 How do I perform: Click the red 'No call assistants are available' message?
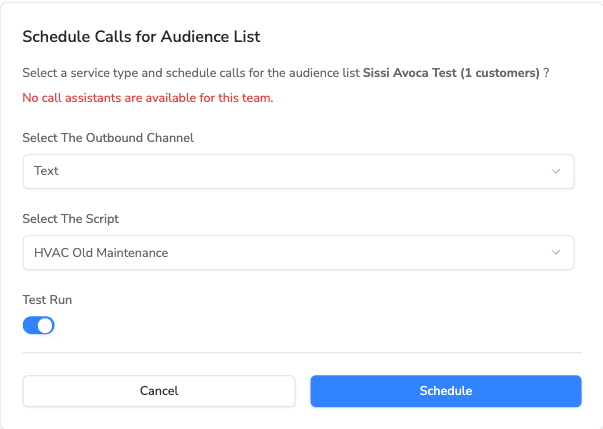coord(148,98)
